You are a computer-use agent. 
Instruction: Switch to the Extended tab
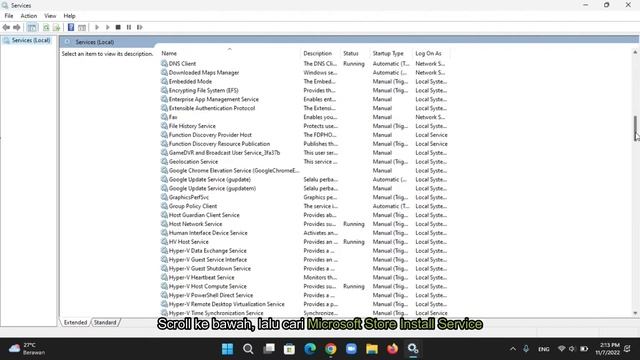point(76,322)
